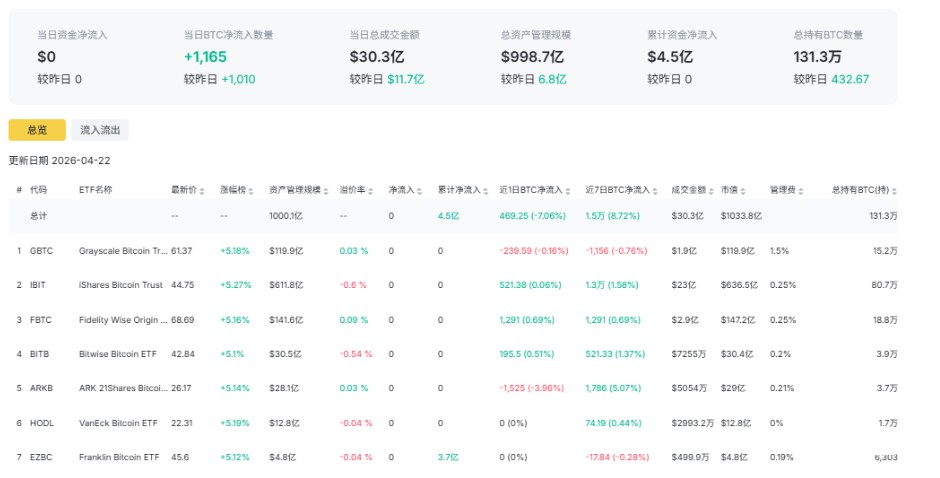Image resolution: width=940 pixels, height=478 pixels.
Task: Select the FBTC ticker row
Action: [x=41, y=320]
